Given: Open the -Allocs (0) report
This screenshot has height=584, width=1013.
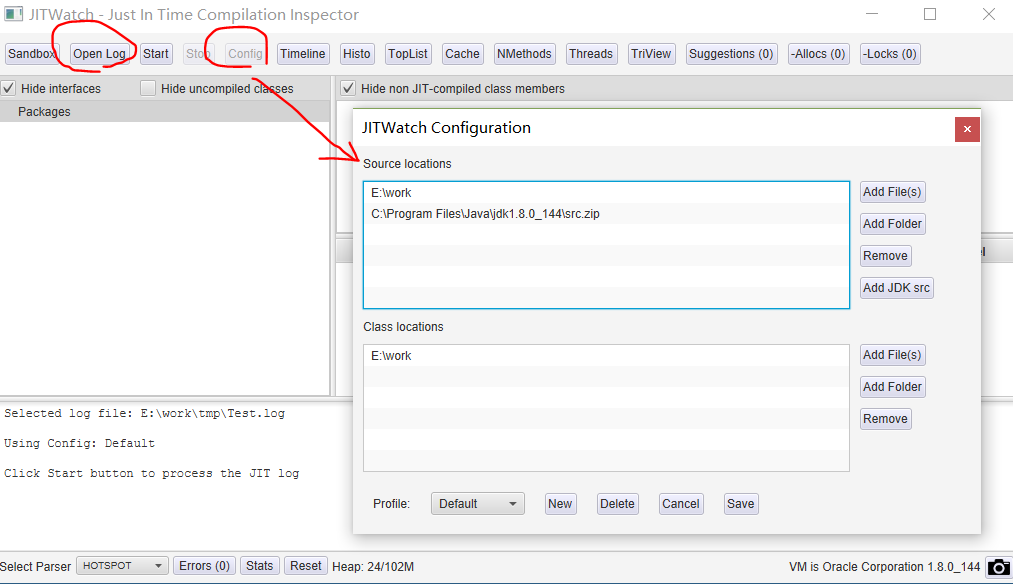Looking at the screenshot, I should 819,54.
